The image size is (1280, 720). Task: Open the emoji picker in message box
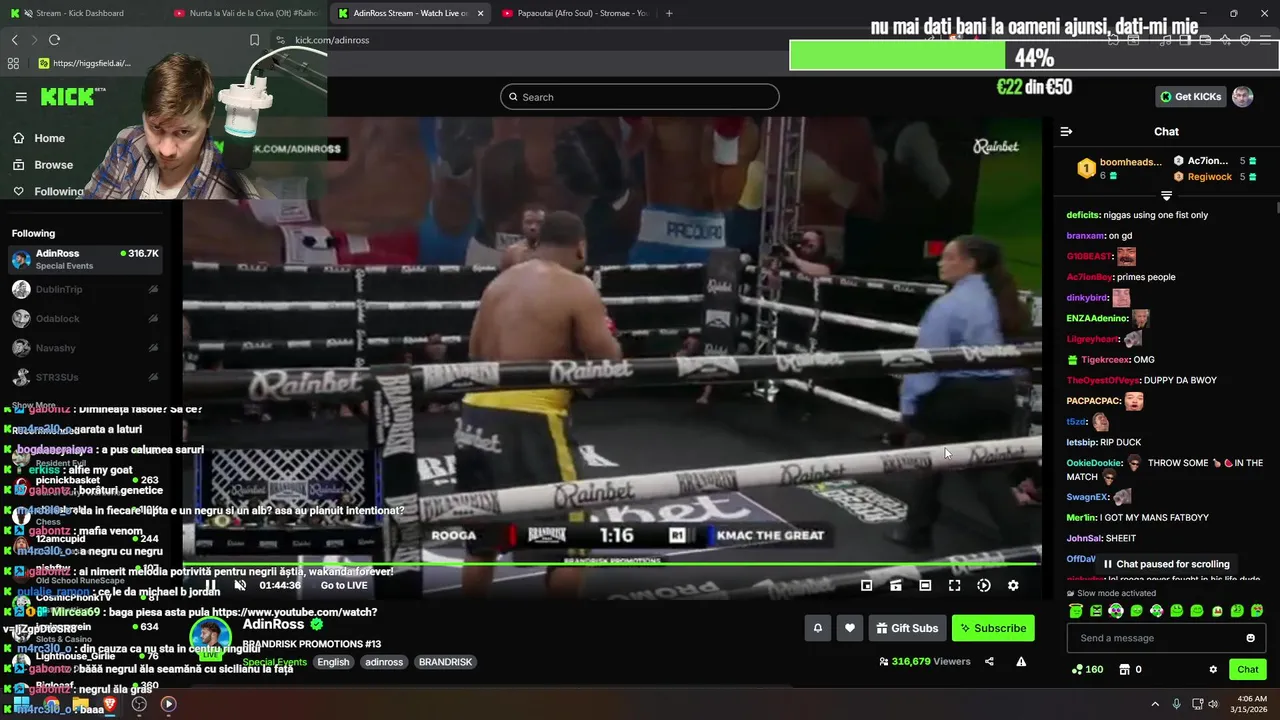[x=1250, y=638]
